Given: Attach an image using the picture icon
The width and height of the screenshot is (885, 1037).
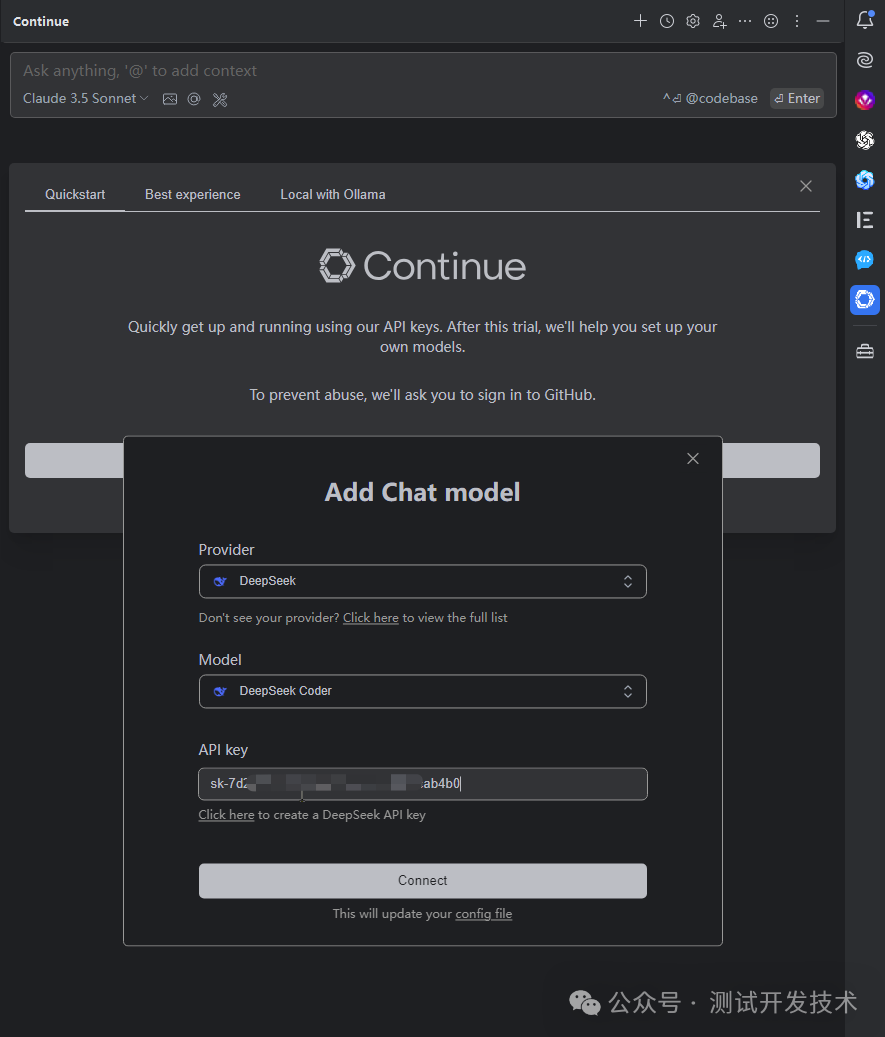Looking at the screenshot, I should [x=170, y=99].
